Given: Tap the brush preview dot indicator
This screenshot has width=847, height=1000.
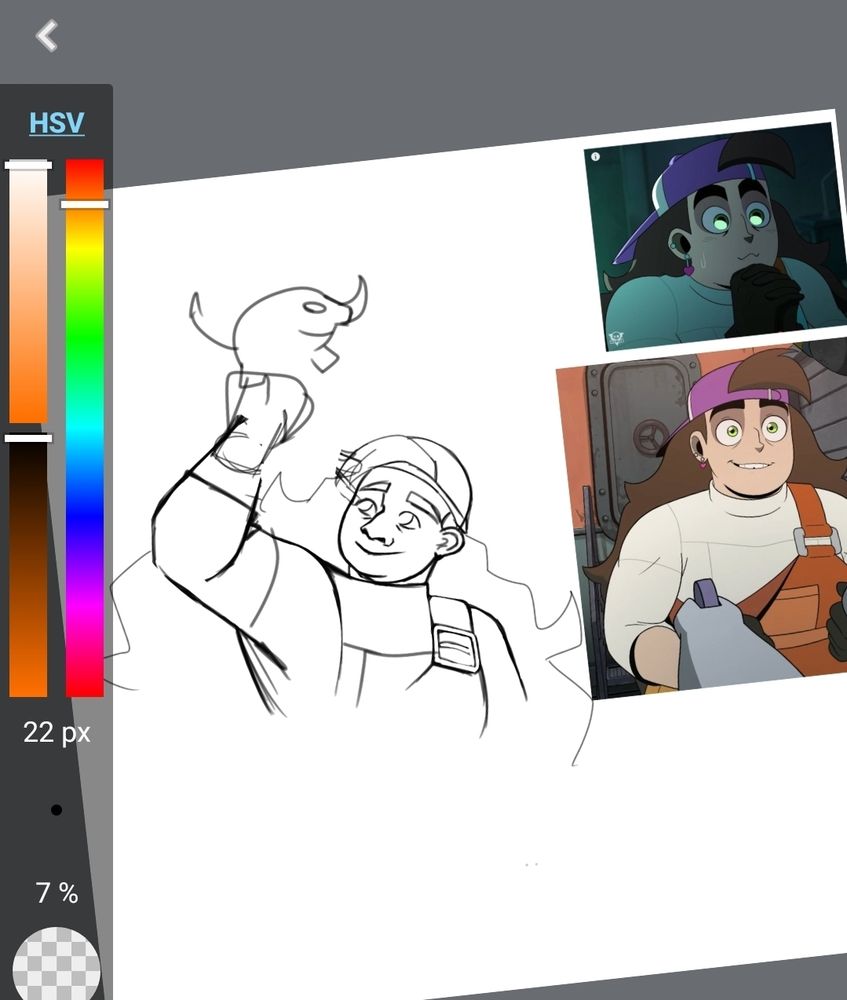Looking at the screenshot, I should point(55,807).
